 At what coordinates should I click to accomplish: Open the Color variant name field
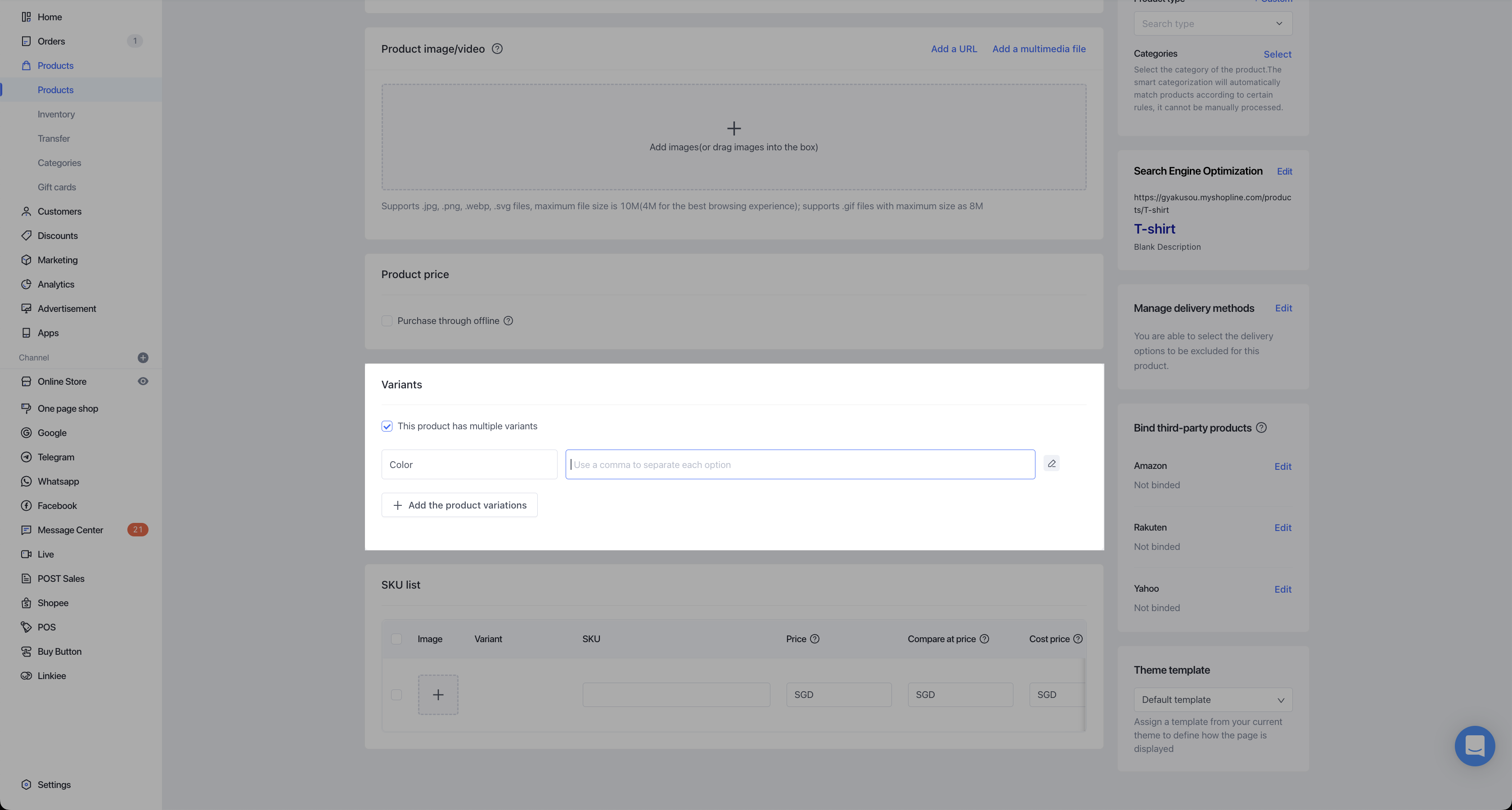click(469, 465)
